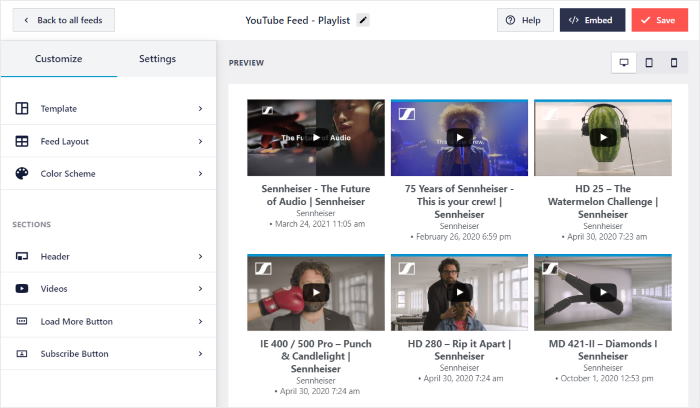Screen dimensions: 700x408
Task: Open Template menu item
Action: coord(108,108)
